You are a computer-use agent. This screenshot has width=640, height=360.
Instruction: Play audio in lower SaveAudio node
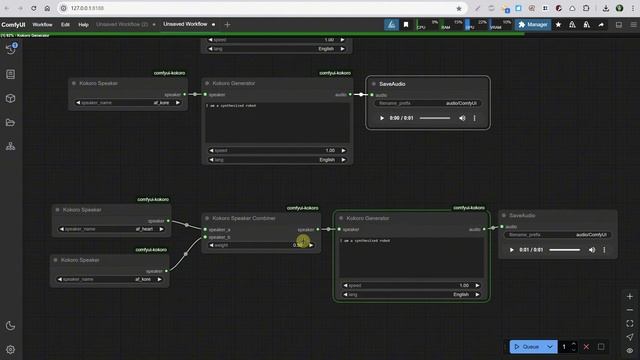tap(511, 250)
